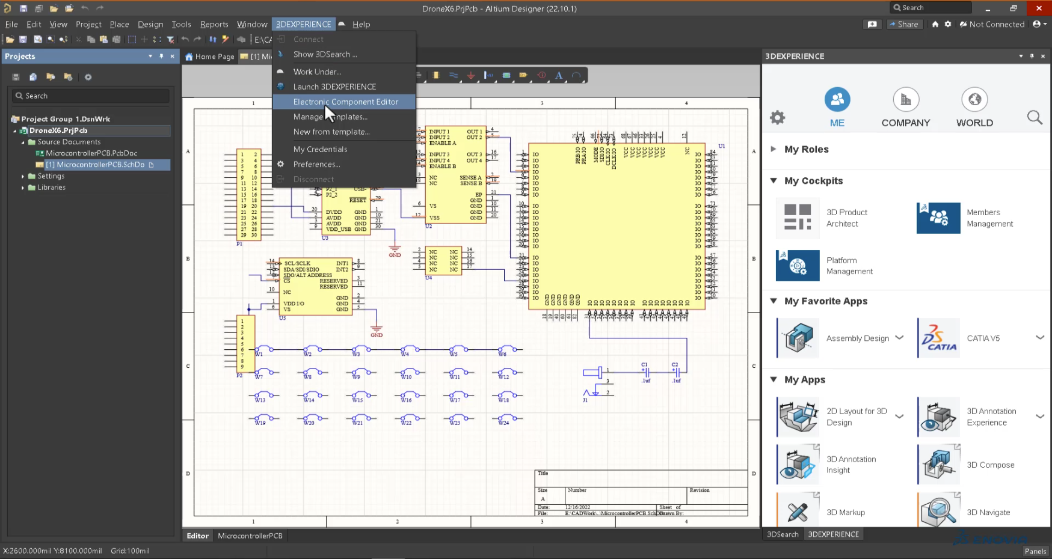Expand 3D Annotation Experience chevron
Screen dimensions: 1052x559
tap(1040, 417)
